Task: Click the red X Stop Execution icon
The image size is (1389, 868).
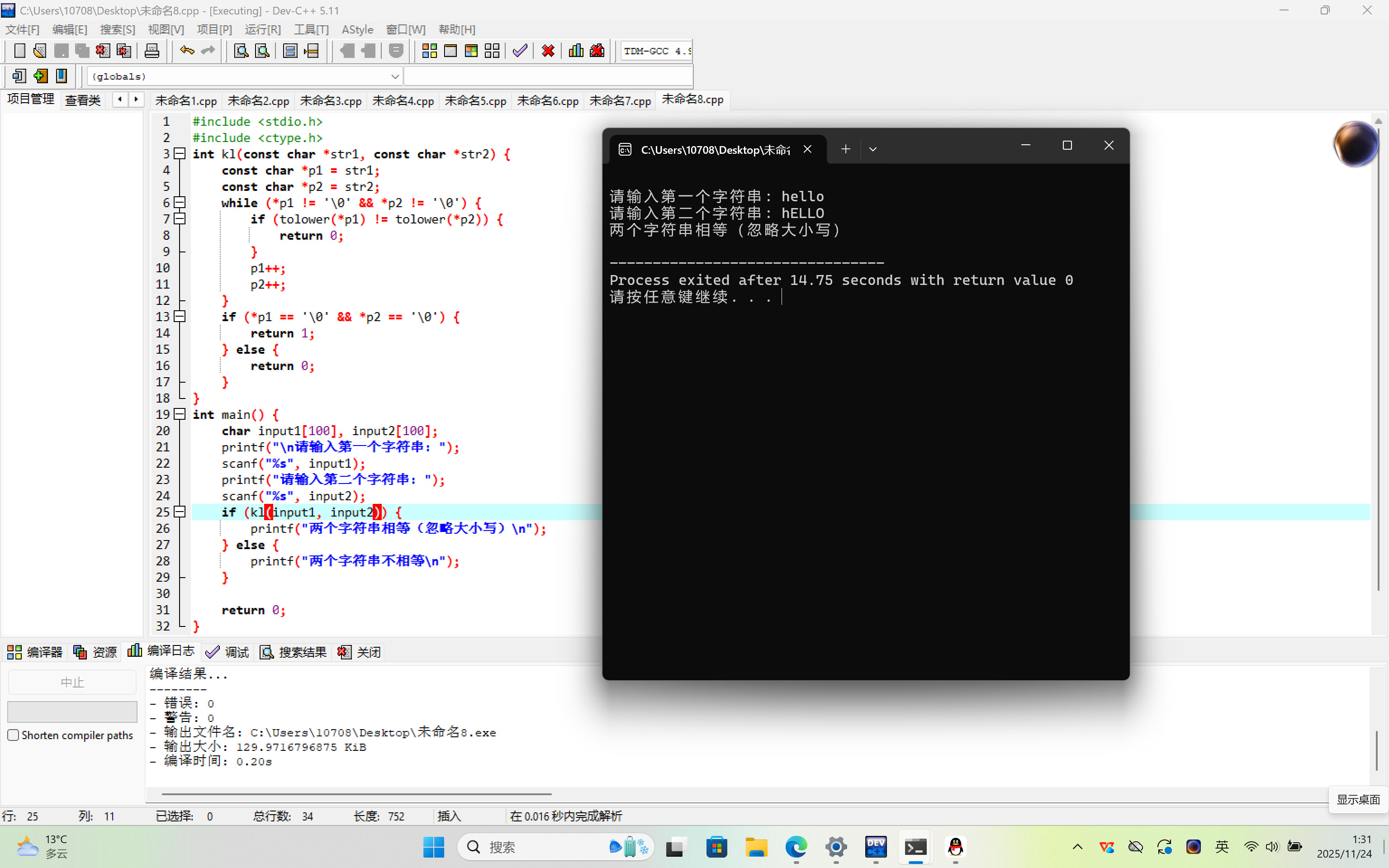Action: pyautogui.click(x=548, y=51)
